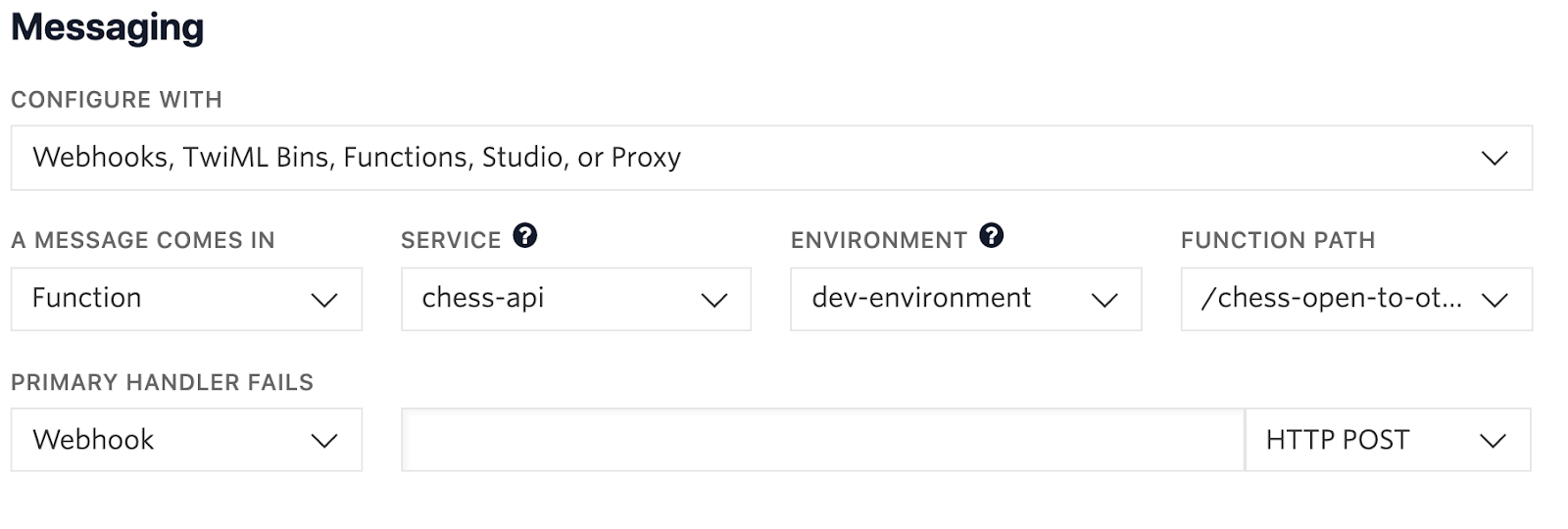Open the Configure With dropdown
This screenshot has width=1568, height=529.
(x=770, y=158)
